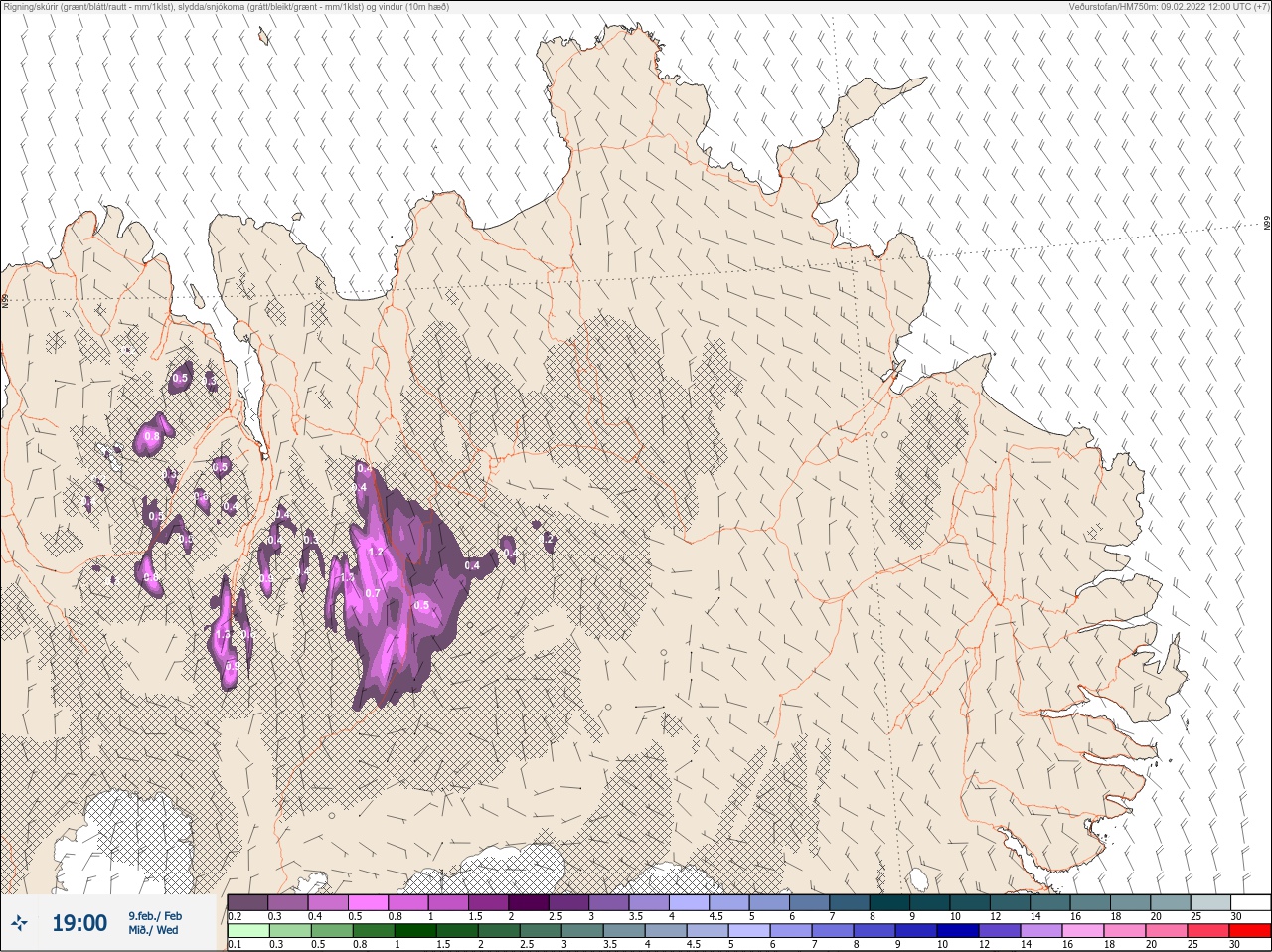Click the N66 latitude label at the right edge
This screenshot has width=1272, height=952.
click(x=1267, y=224)
